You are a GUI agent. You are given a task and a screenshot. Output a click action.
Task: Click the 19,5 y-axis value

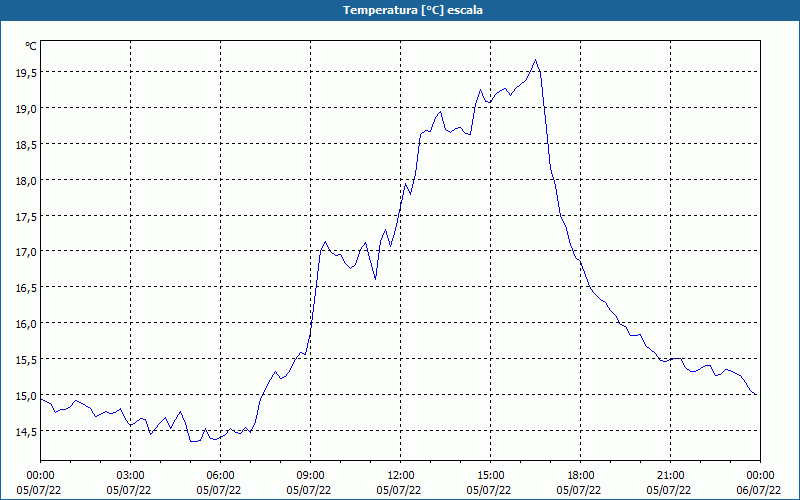(x=26, y=73)
